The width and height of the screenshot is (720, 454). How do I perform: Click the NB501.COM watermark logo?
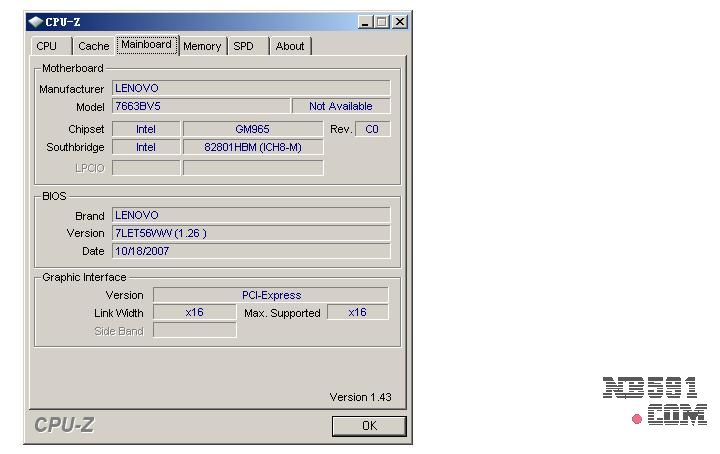[x=655, y=402]
